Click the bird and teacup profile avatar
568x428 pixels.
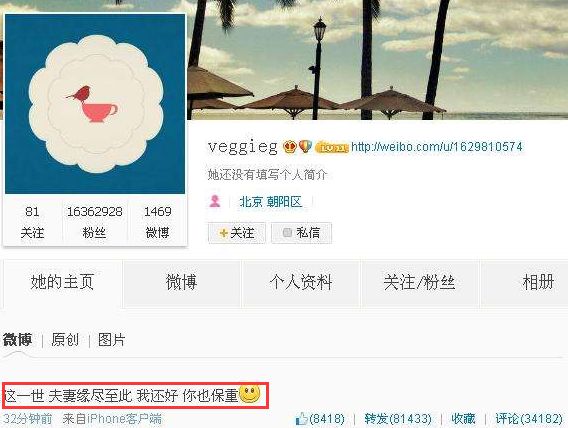click(95, 104)
